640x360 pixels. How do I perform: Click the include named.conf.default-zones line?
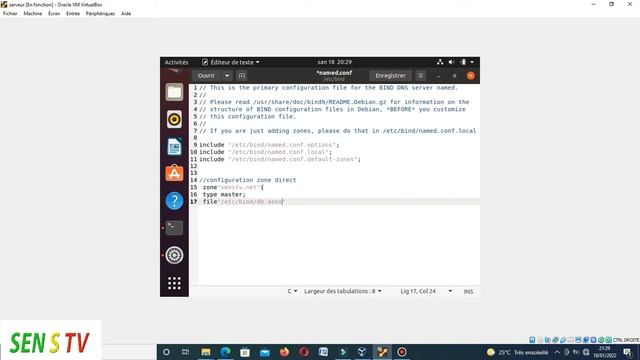tap(280, 160)
